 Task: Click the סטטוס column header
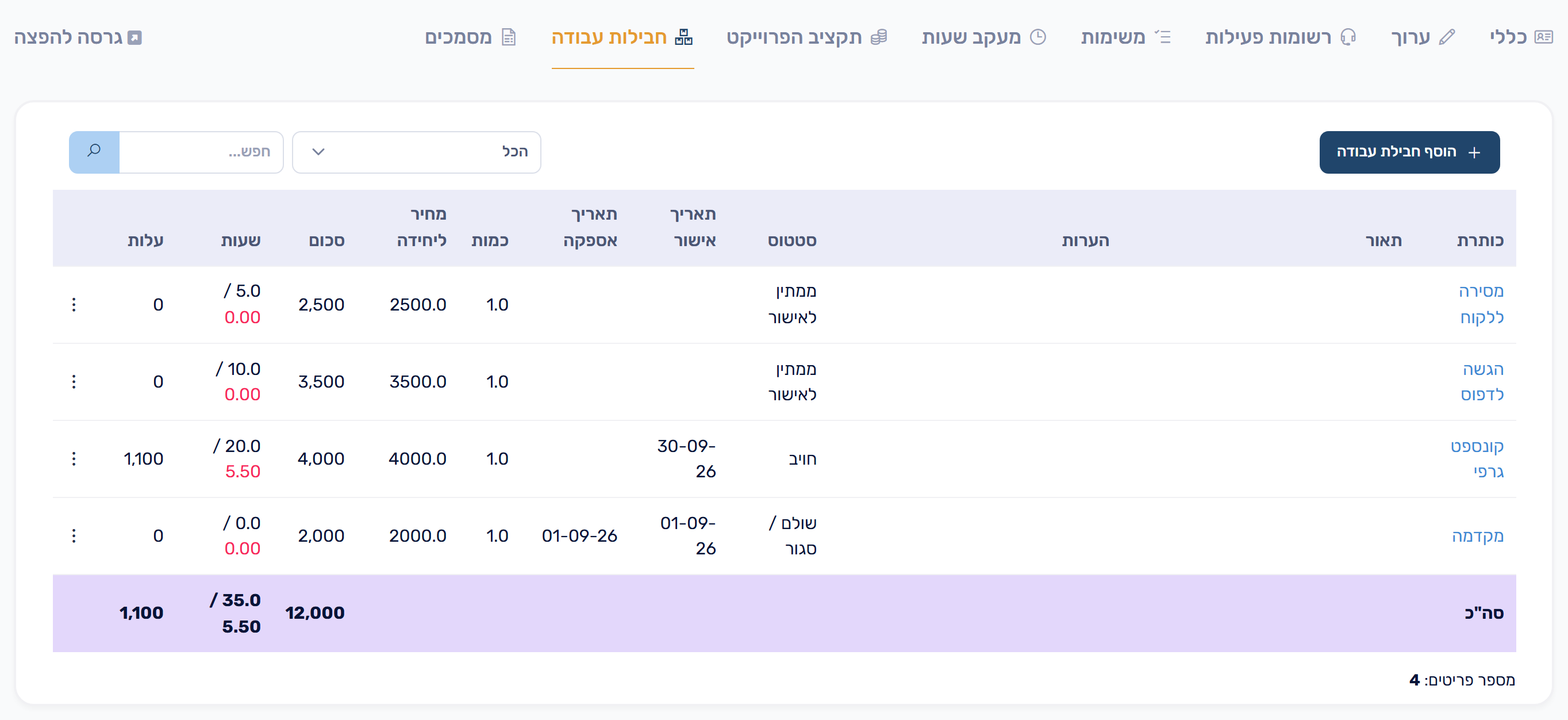(x=792, y=240)
